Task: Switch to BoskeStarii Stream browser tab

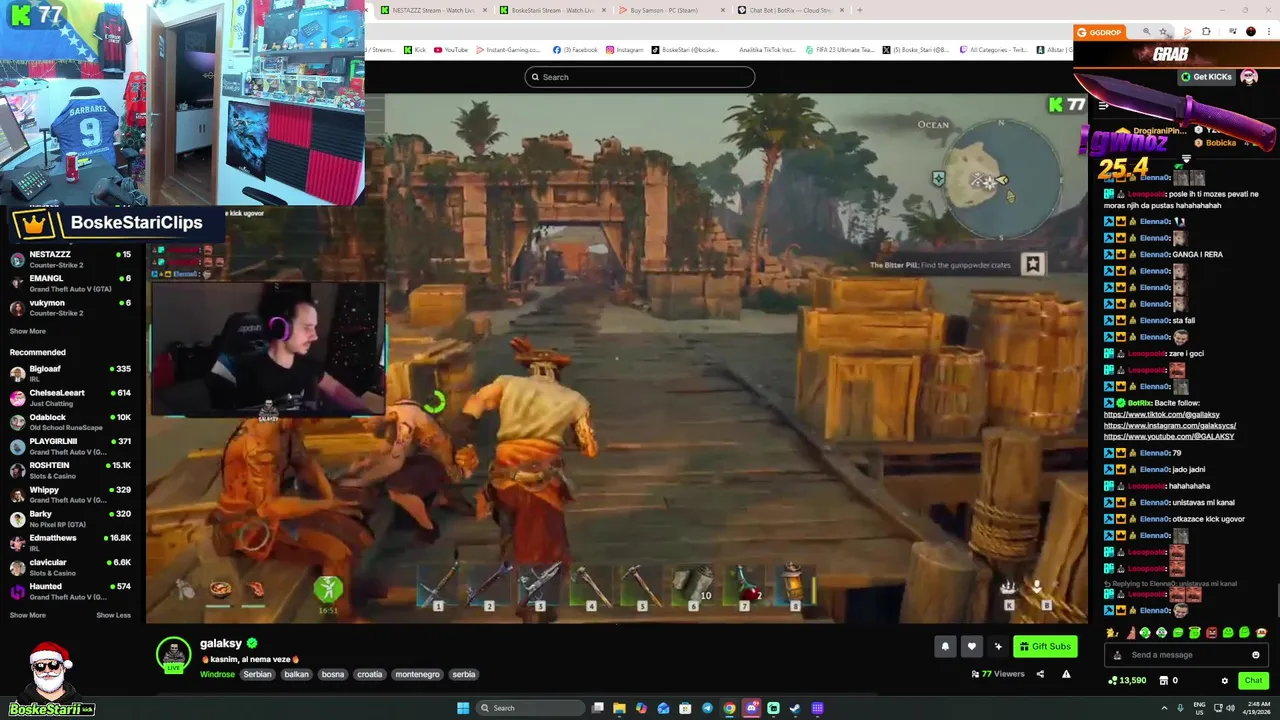Action: click(553, 10)
